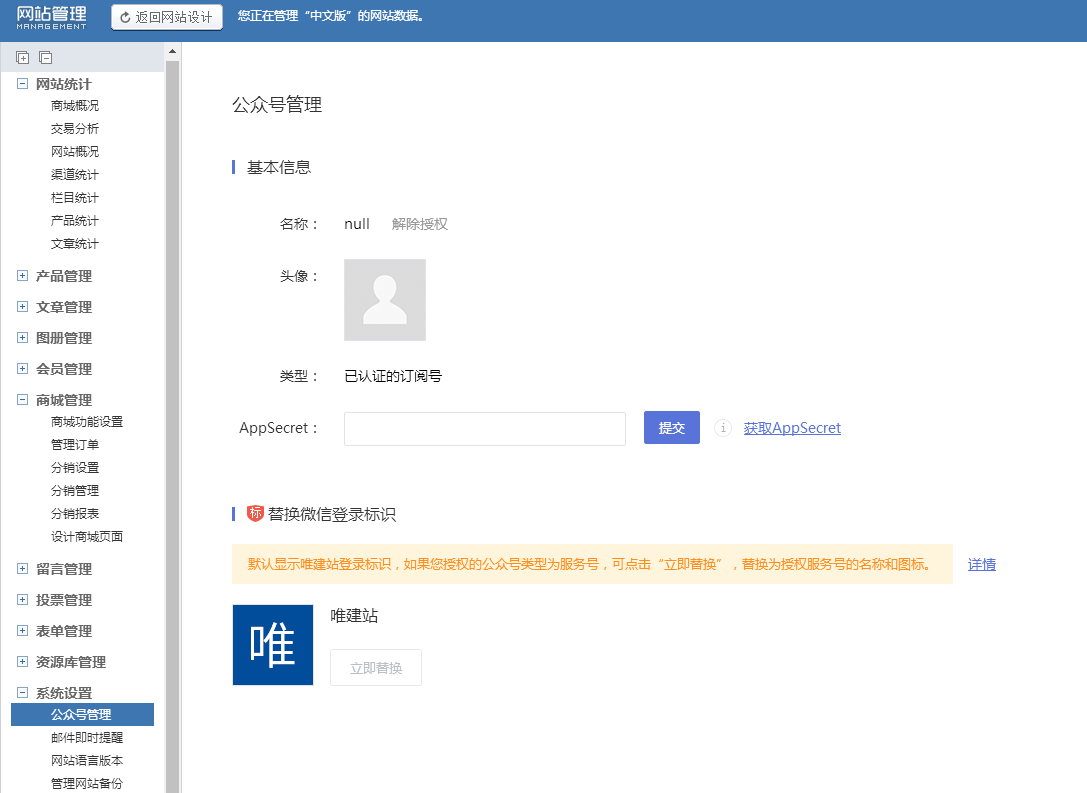Image resolution: width=1087 pixels, height=793 pixels.
Task: Click the 网站管理 logo
Action: [51, 17]
